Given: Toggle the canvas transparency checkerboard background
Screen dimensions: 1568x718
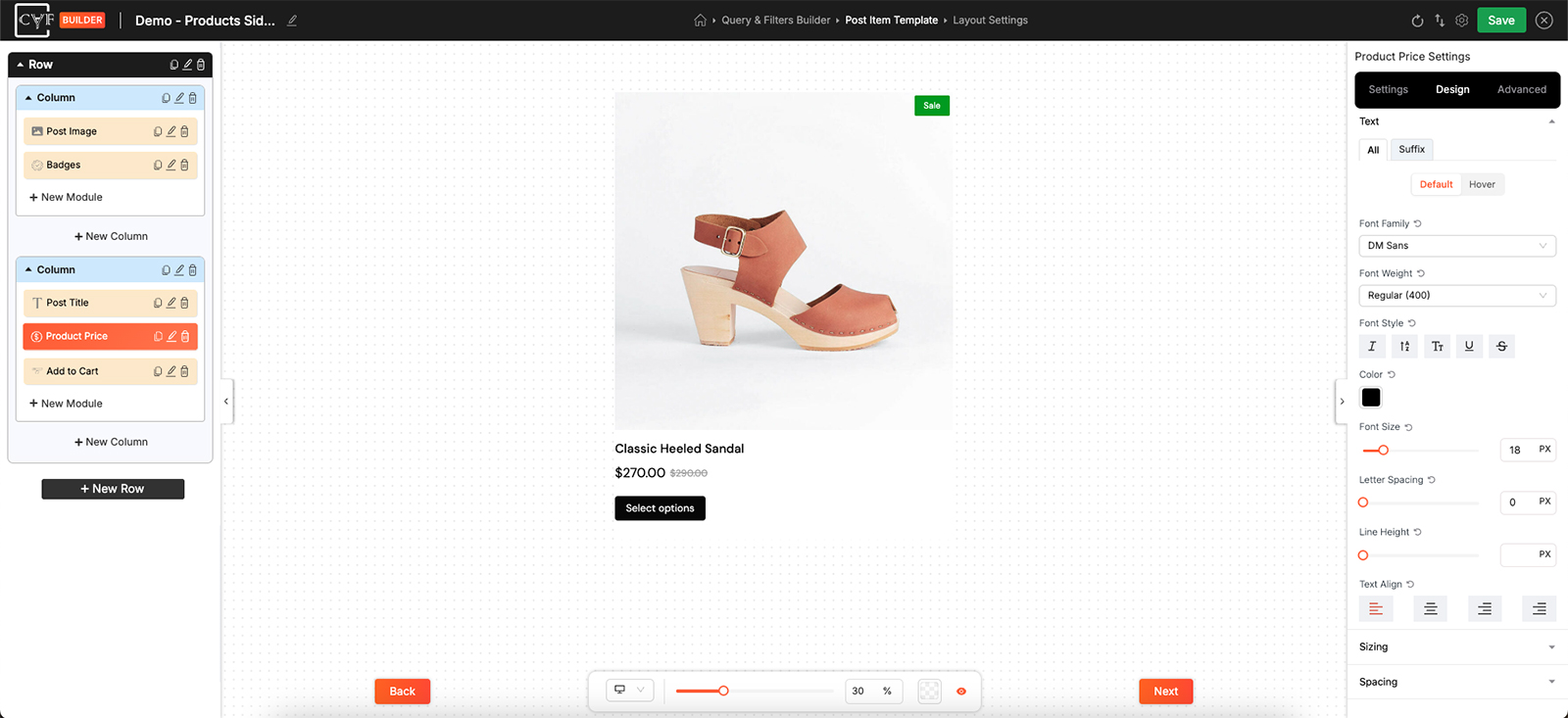Looking at the screenshot, I should tap(929, 692).
